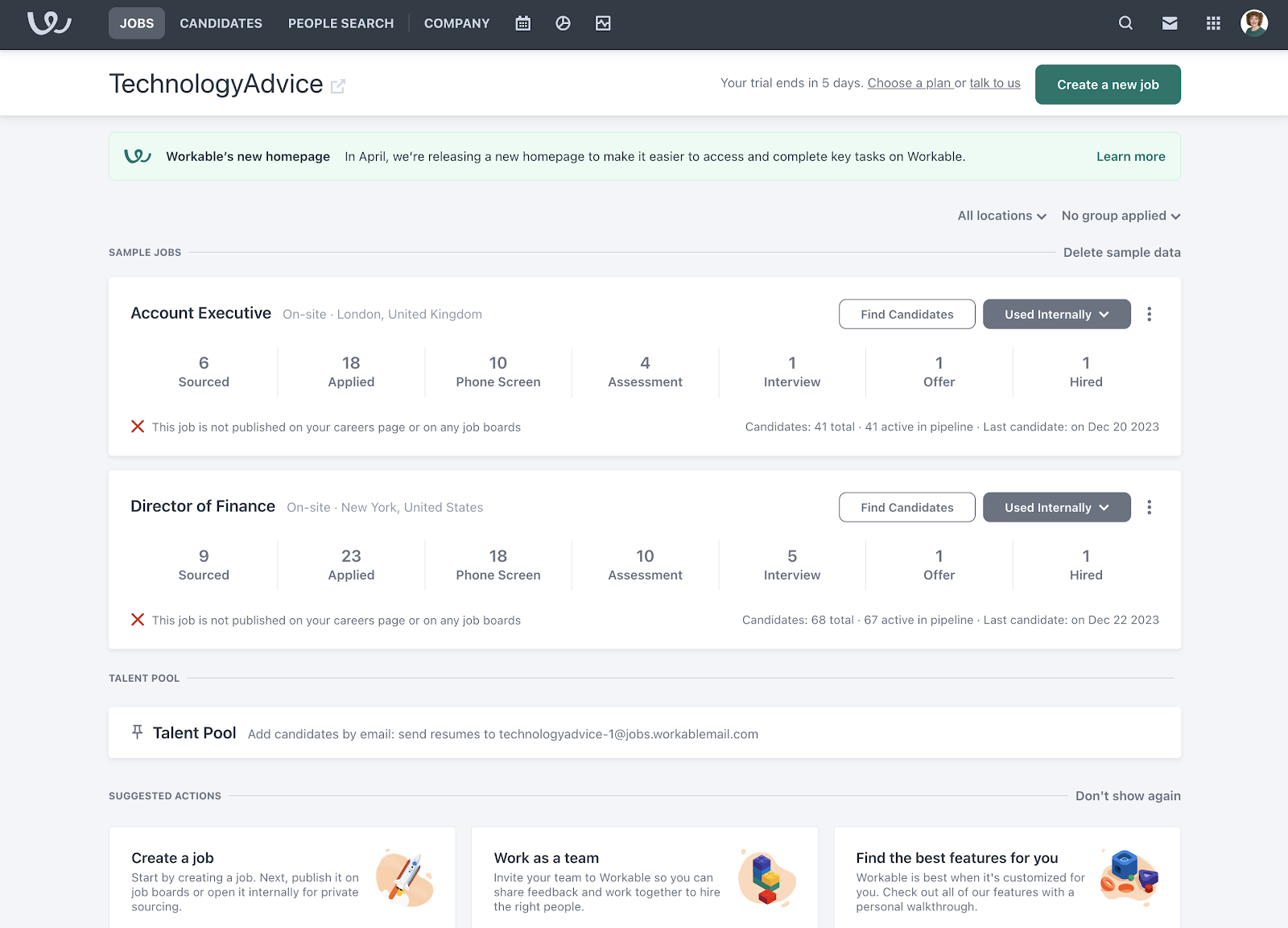The height and width of the screenshot is (928, 1288).
Task: Open the inbox envelope icon
Action: pyautogui.click(x=1170, y=23)
